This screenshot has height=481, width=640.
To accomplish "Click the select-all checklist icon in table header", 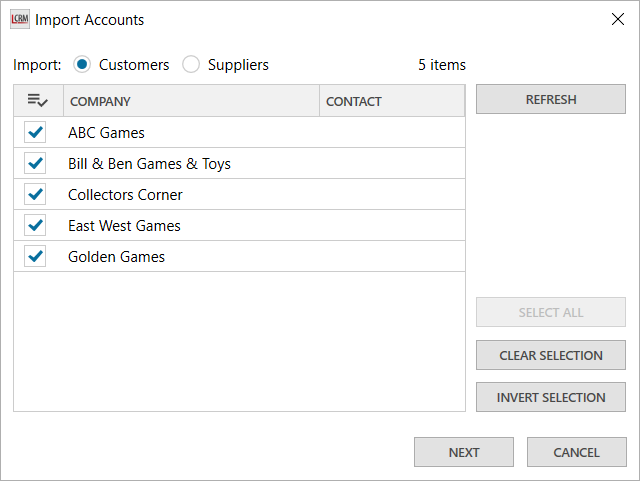I will point(38,101).
